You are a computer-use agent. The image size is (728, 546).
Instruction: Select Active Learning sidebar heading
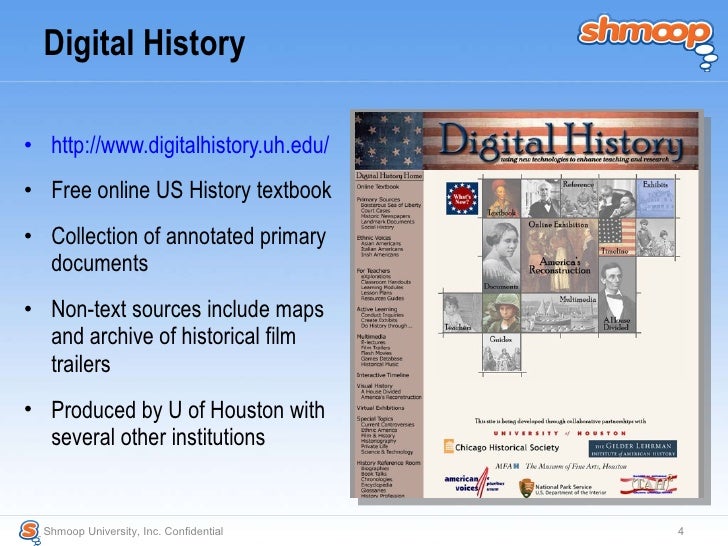click(377, 309)
